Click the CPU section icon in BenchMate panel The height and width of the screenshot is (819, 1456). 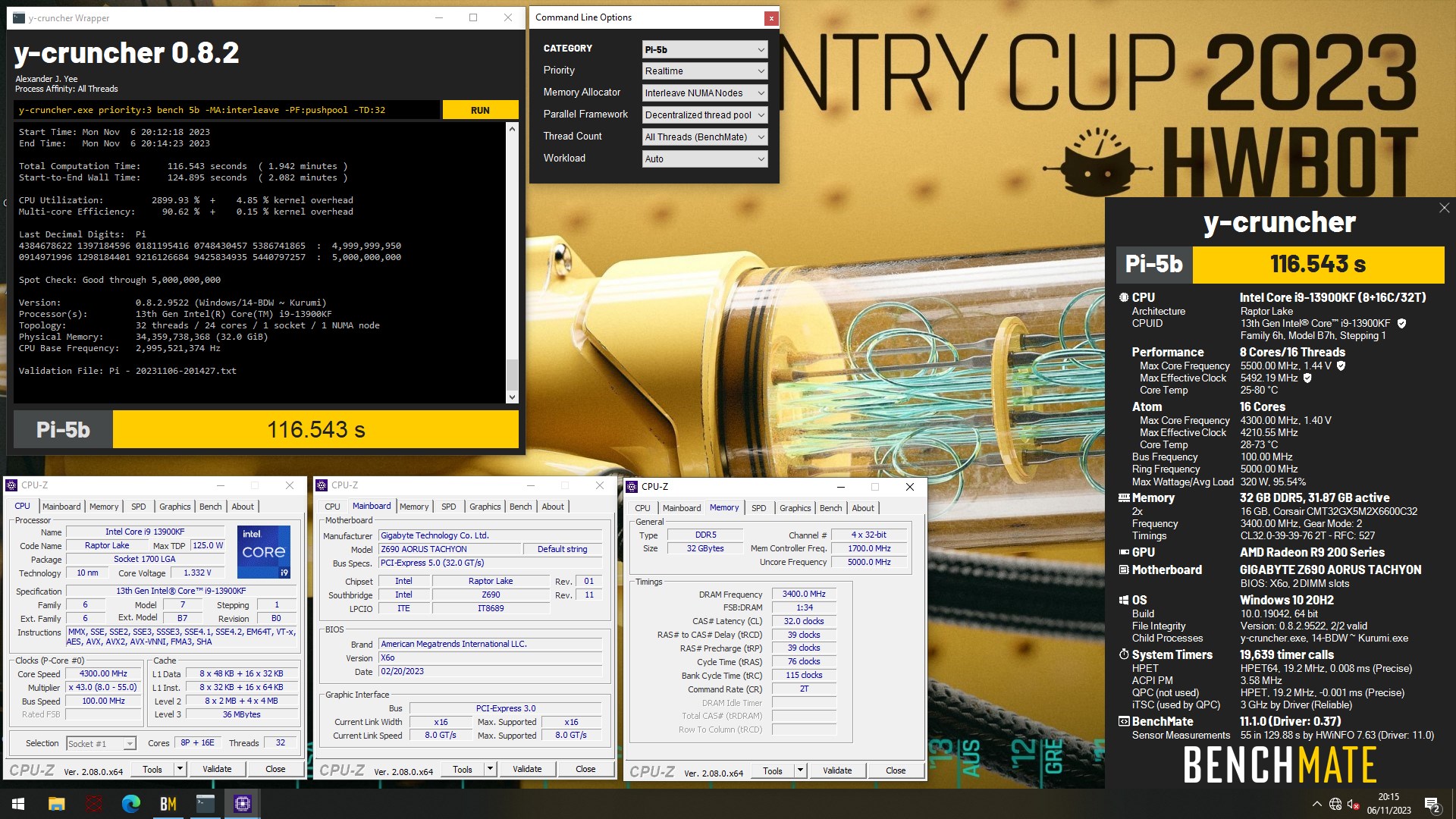[1124, 297]
